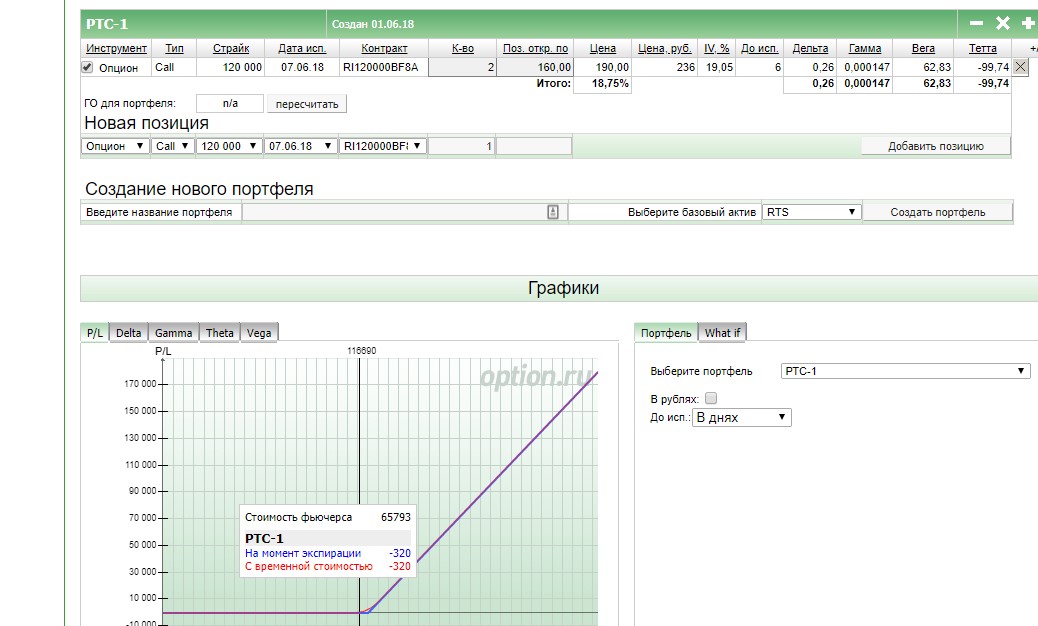Sort by Тетта column header

point(982,48)
